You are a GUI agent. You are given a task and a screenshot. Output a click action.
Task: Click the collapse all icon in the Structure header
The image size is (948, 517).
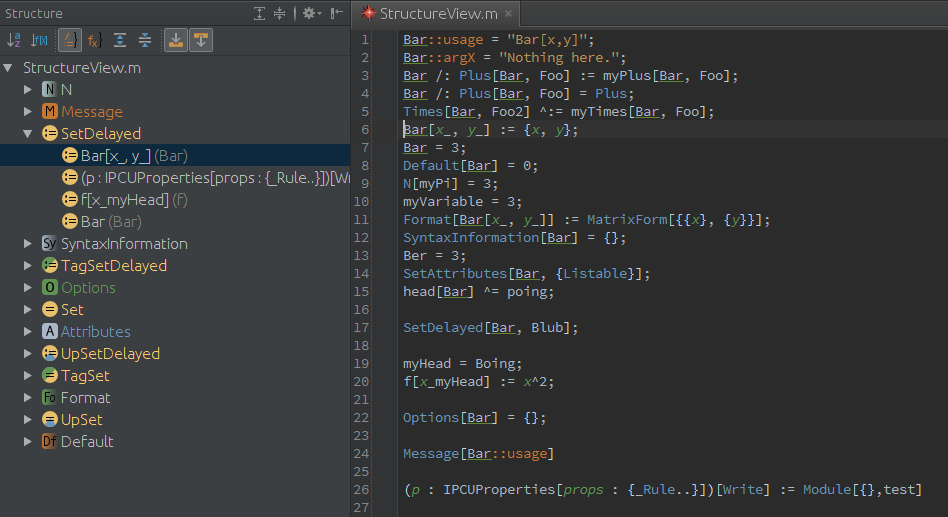(280, 13)
